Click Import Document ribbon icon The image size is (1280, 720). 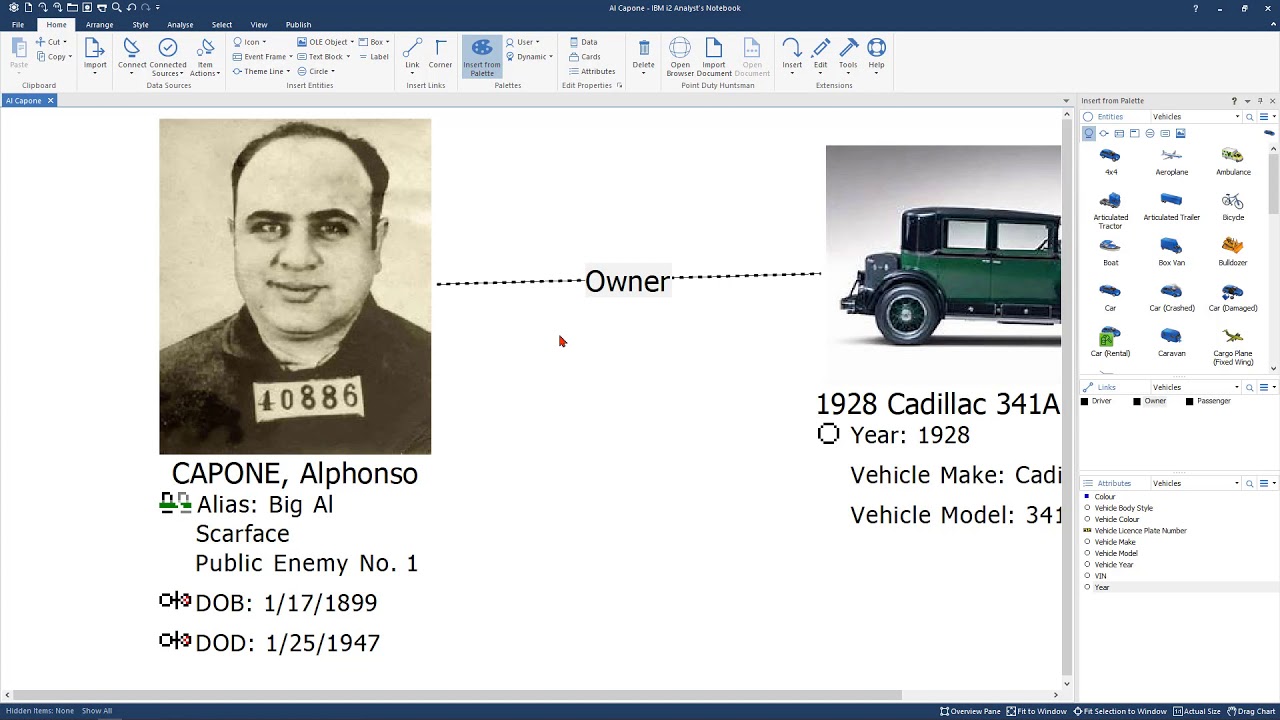[714, 57]
